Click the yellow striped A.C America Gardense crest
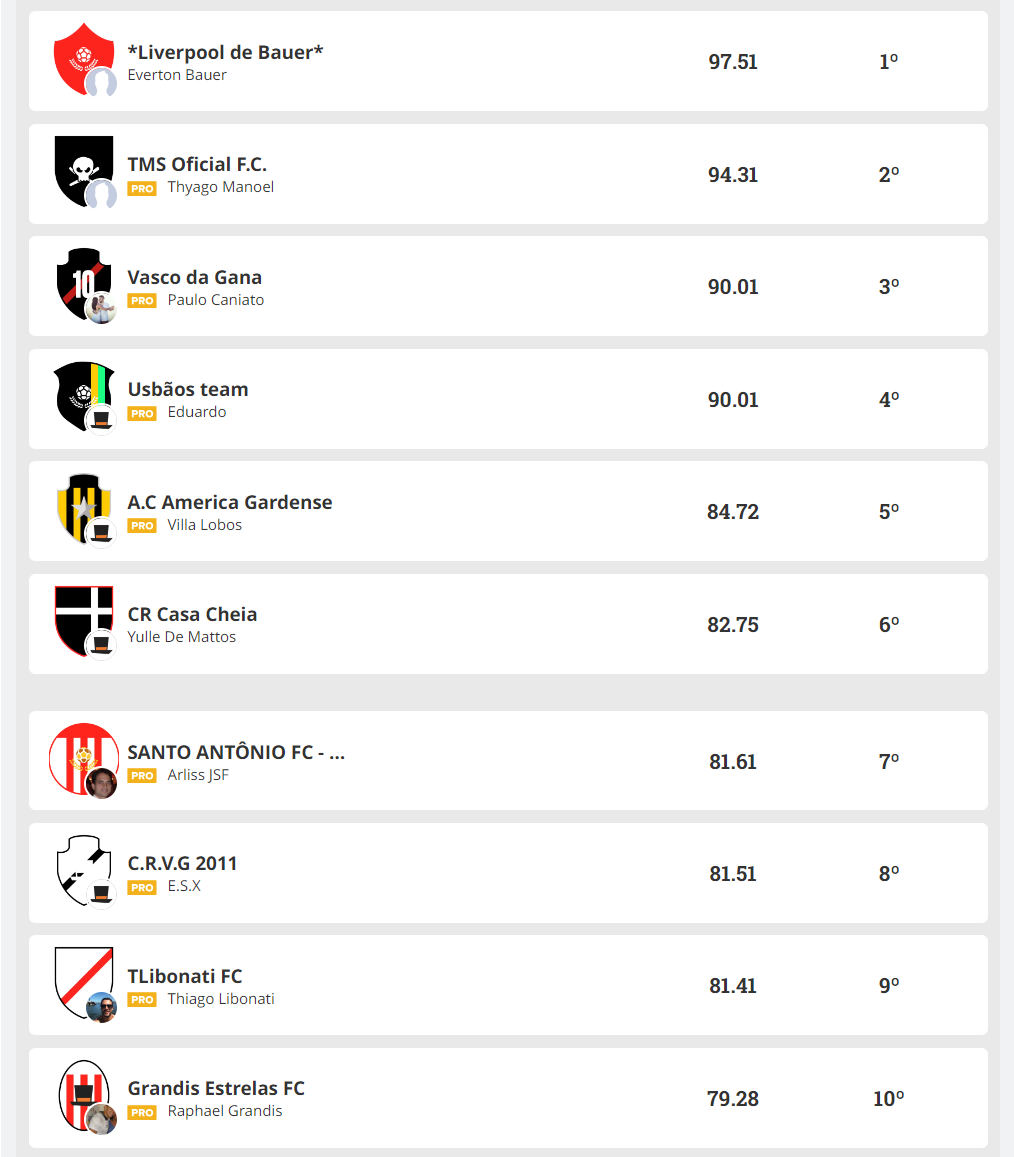Screen dimensions: 1014x1157 (78, 503)
